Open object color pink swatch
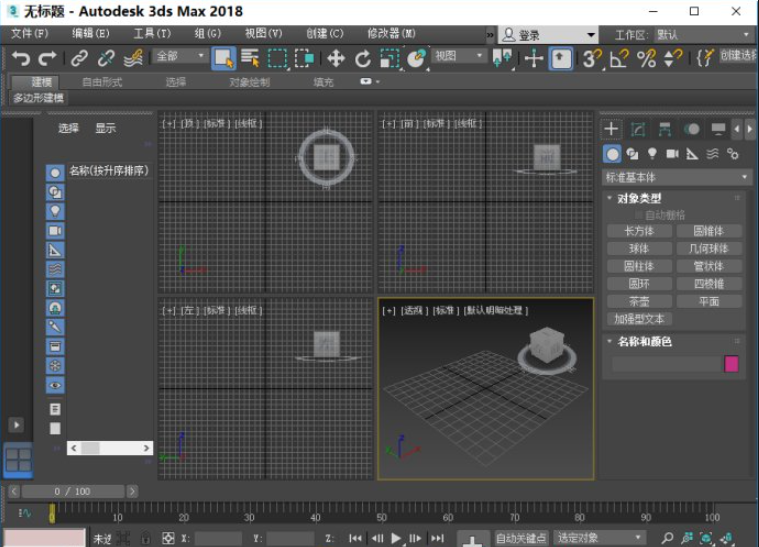Screen dimensions: 759x547 pos(731,364)
